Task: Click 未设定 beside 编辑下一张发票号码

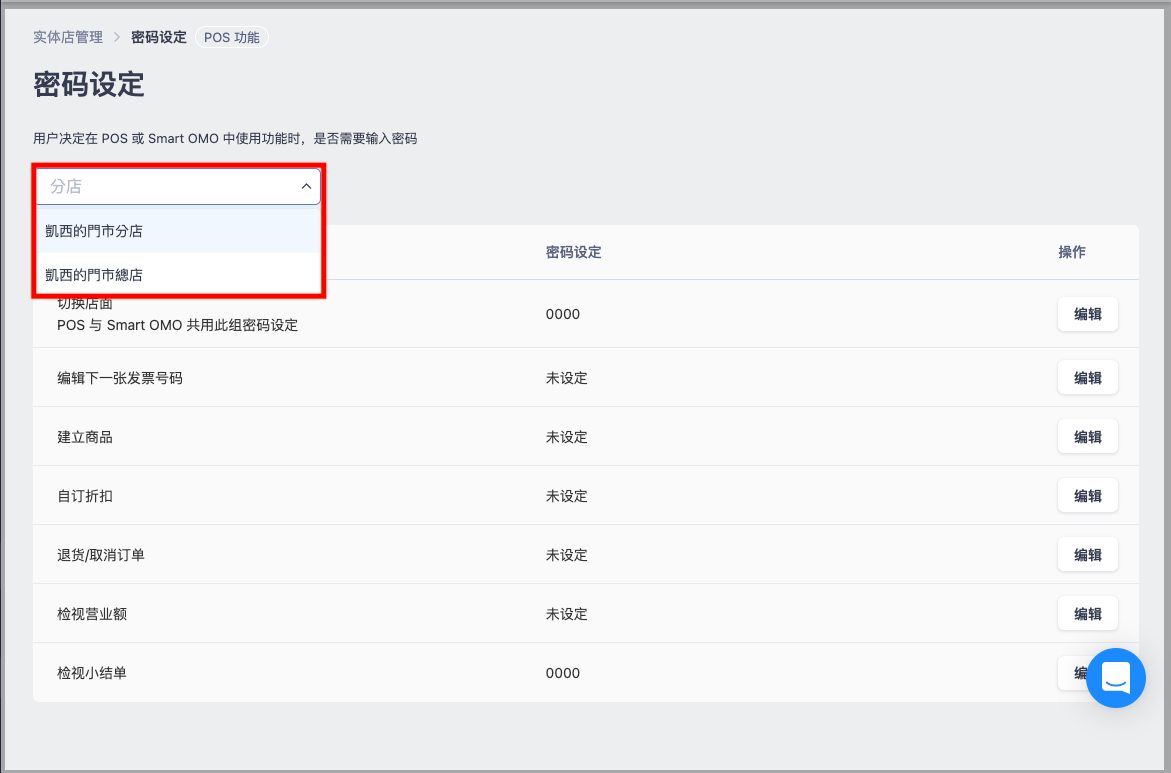Action: [x=567, y=378]
